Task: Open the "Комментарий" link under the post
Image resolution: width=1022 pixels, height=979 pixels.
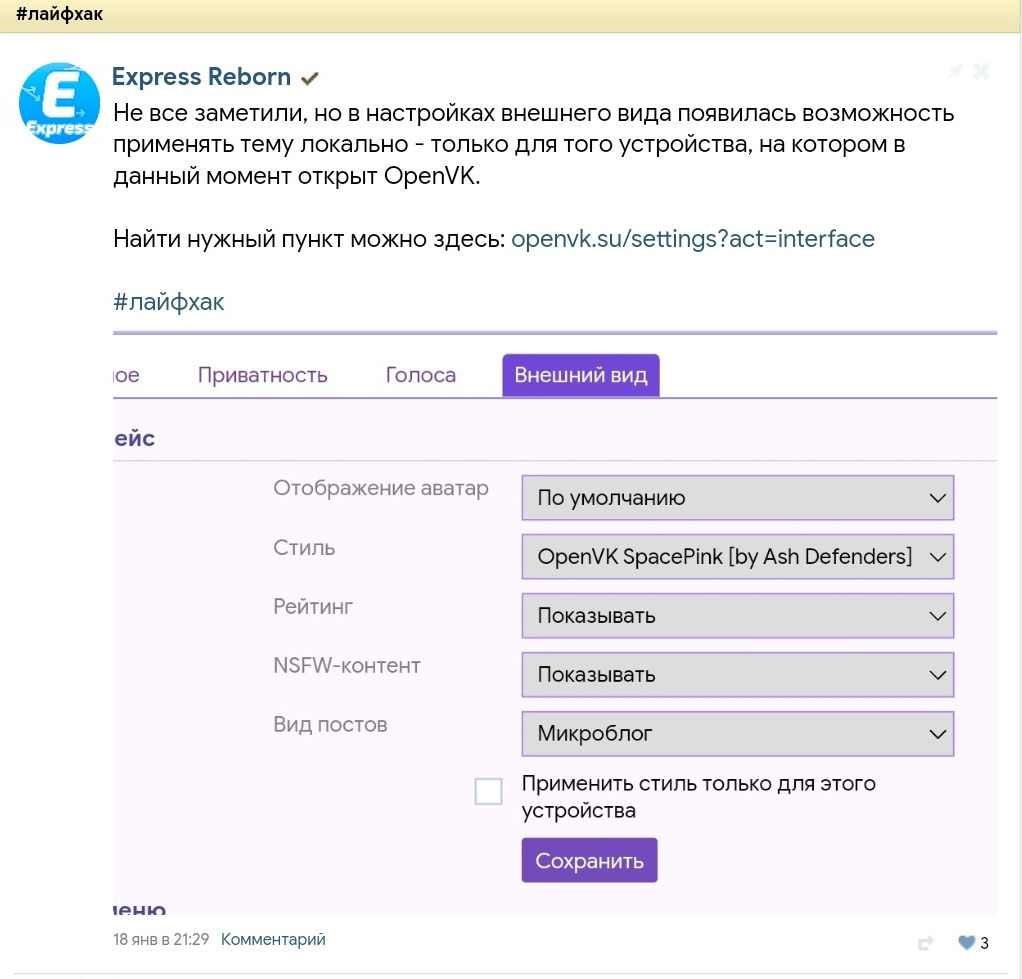Action: point(273,939)
